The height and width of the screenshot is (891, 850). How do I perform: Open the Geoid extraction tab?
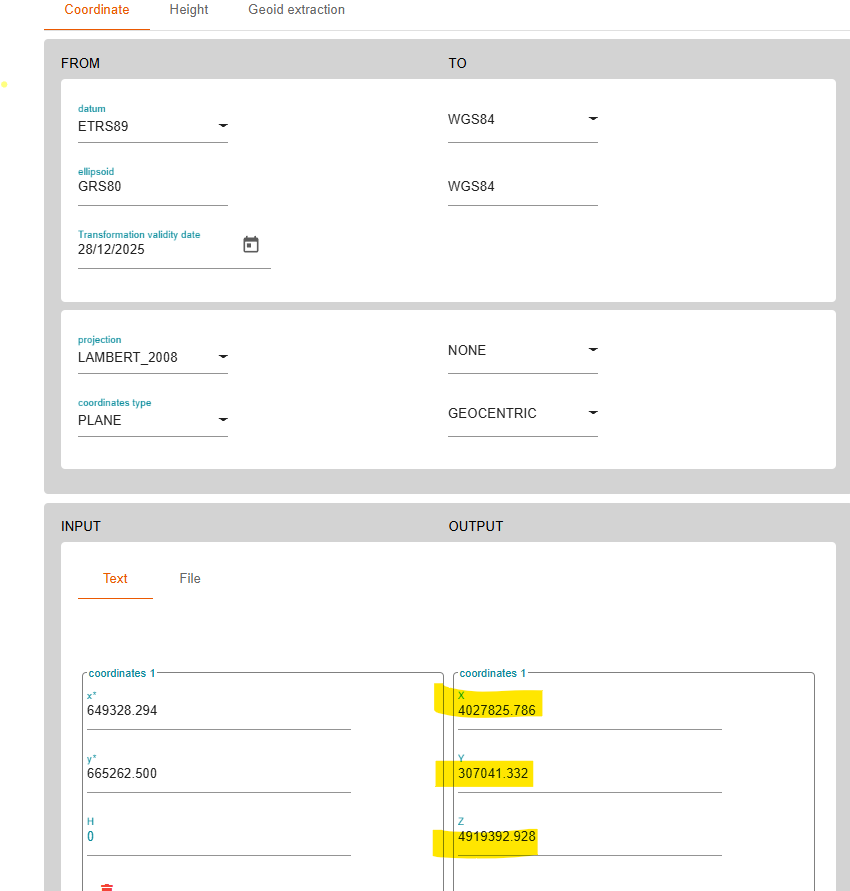click(x=296, y=10)
